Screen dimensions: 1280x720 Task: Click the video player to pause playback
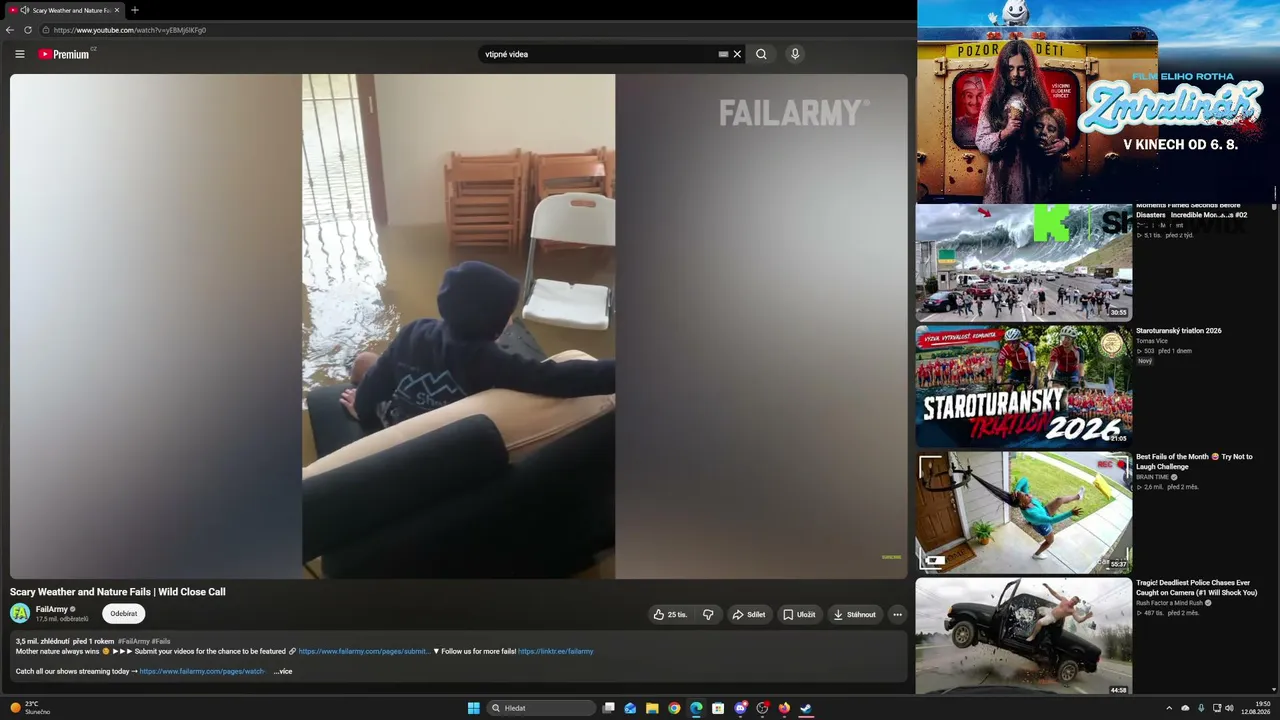point(459,326)
